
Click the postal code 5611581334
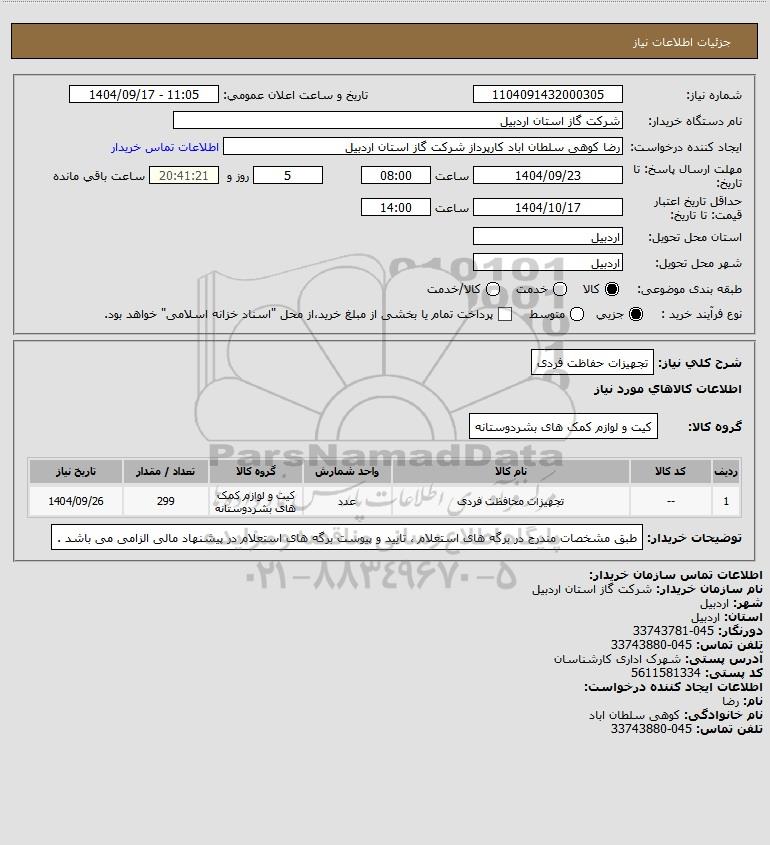point(665,673)
